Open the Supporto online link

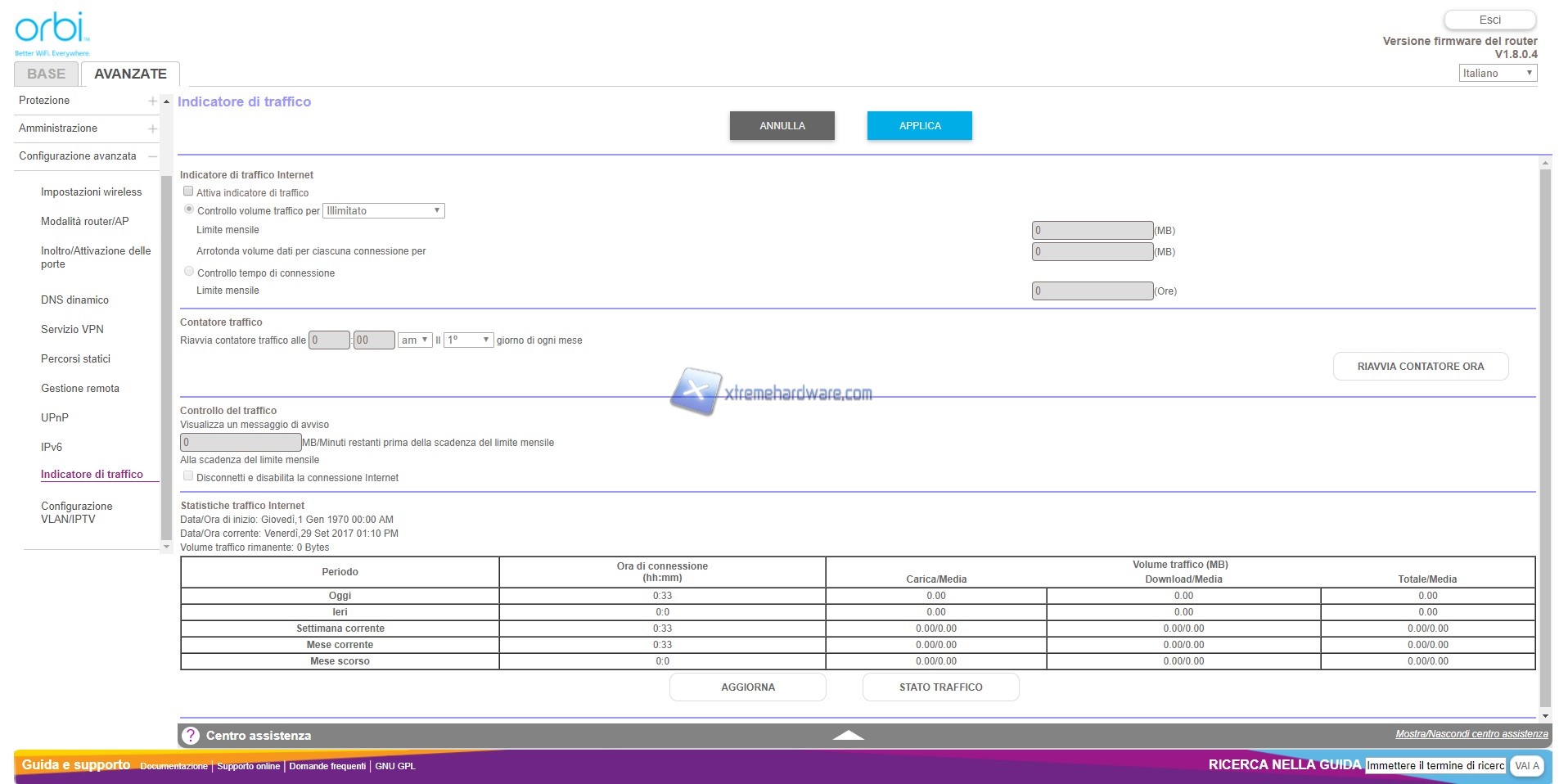point(248,767)
